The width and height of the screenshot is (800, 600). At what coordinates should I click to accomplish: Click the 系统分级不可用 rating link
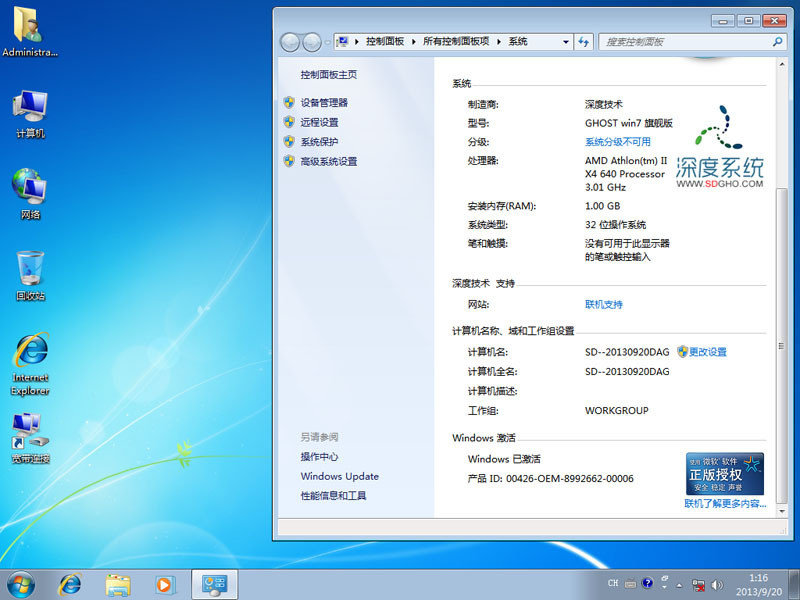click(617, 142)
